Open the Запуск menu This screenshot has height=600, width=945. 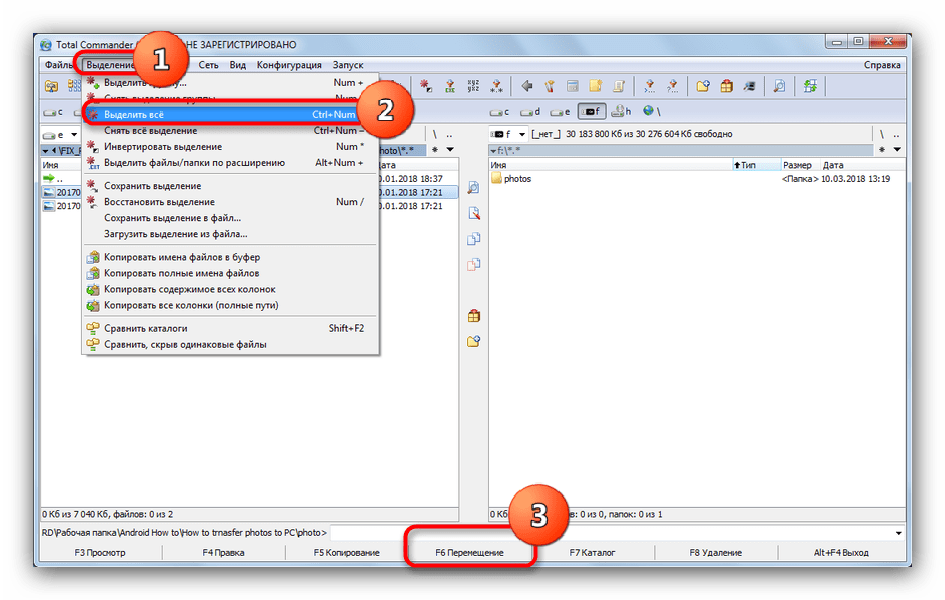[x=348, y=64]
